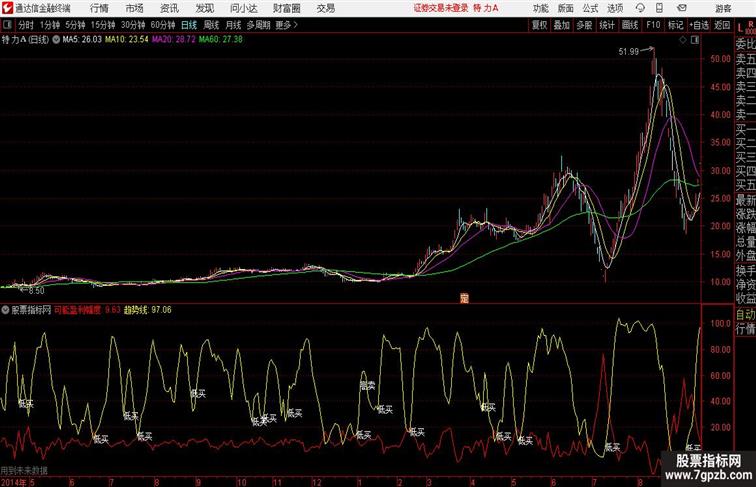Click the 通达信 red logo icon
The width and height of the screenshot is (756, 487).
[7, 8]
